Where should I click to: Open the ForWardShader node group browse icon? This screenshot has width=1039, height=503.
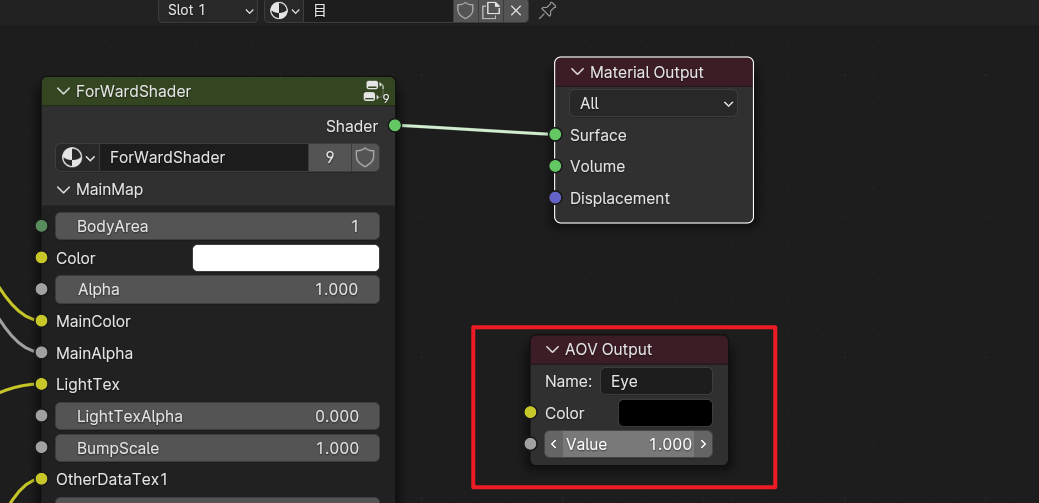[x=77, y=158]
